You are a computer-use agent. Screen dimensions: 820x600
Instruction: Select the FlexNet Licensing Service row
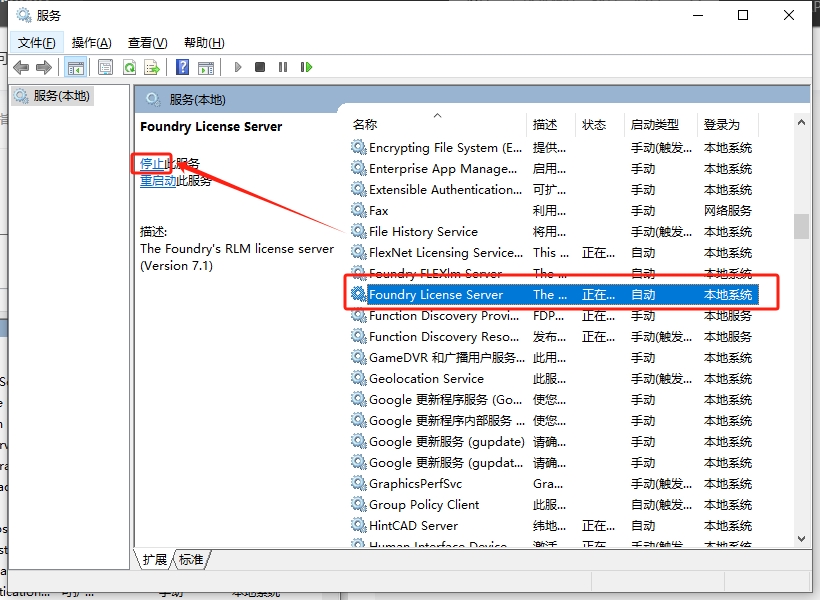(x=445, y=253)
